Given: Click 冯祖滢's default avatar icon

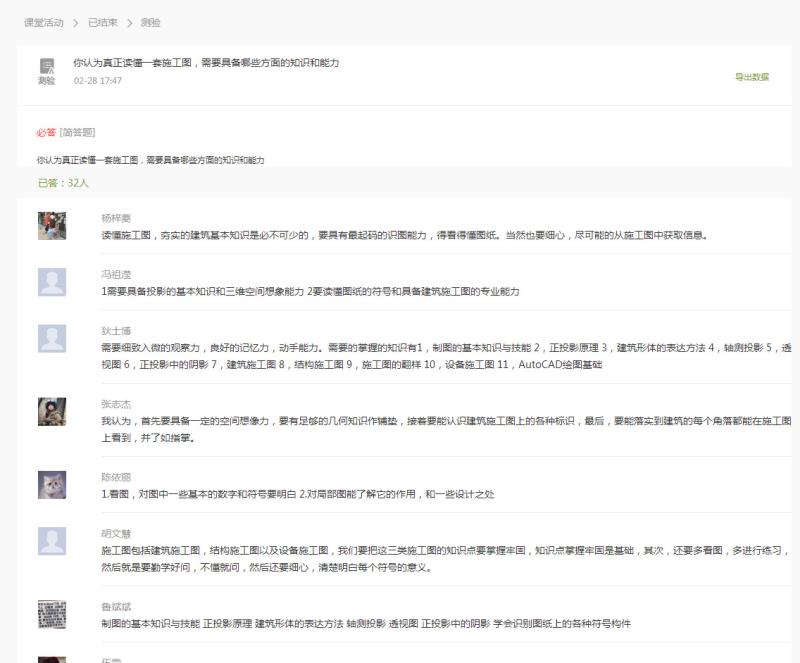Looking at the screenshot, I should 52,282.
